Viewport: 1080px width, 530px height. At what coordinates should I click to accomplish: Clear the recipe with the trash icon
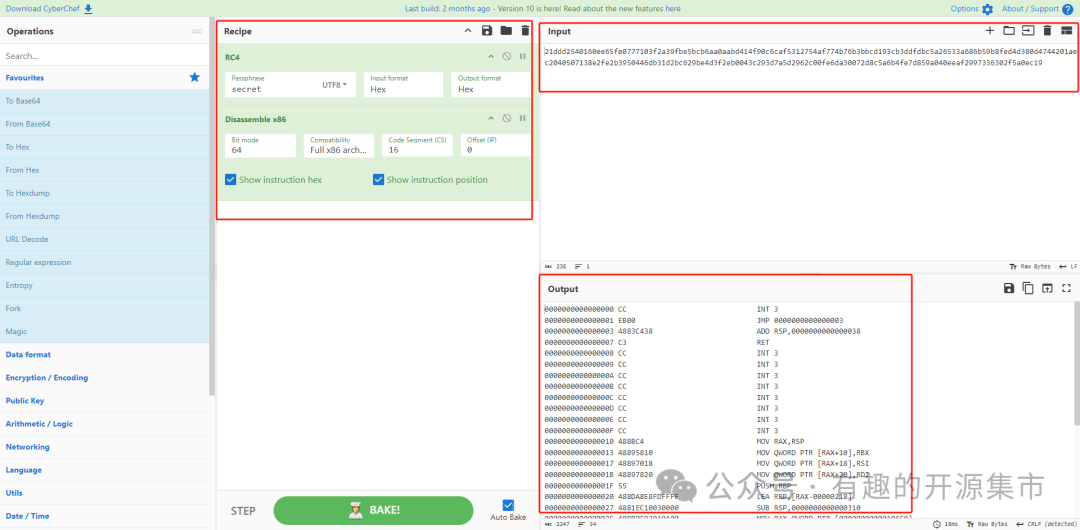pyautogui.click(x=525, y=31)
